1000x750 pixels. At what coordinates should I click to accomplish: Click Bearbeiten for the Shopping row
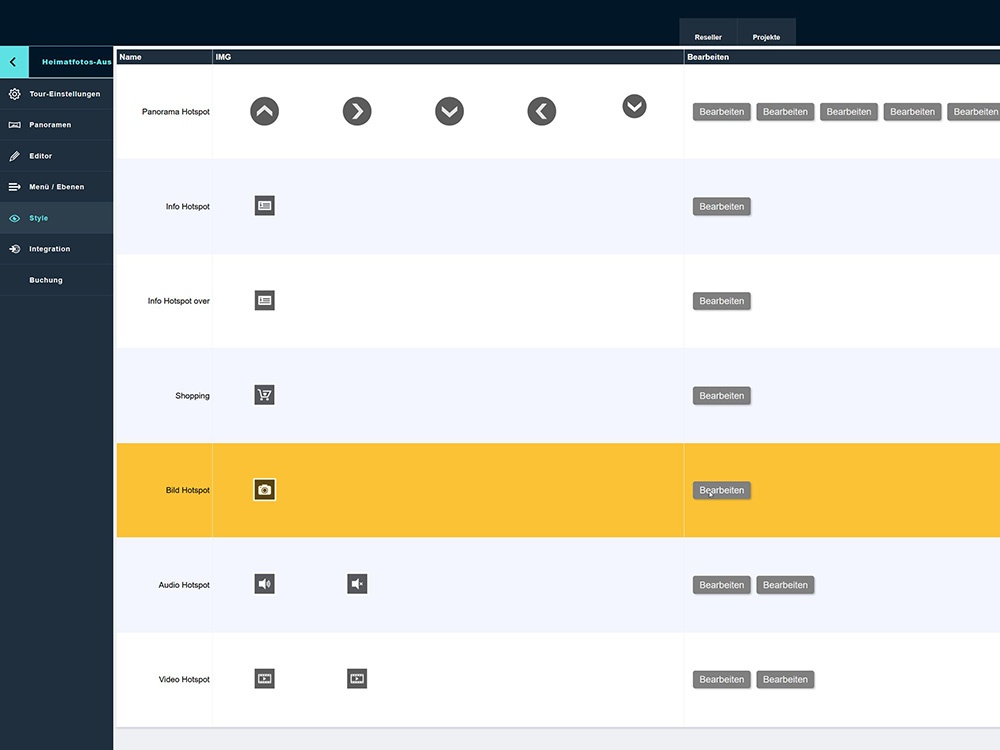coord(721,396)
